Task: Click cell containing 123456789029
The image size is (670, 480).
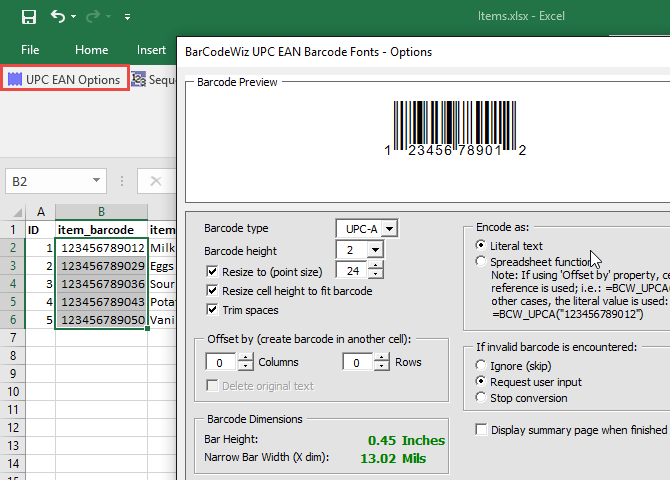Action: tap(102, 266)
